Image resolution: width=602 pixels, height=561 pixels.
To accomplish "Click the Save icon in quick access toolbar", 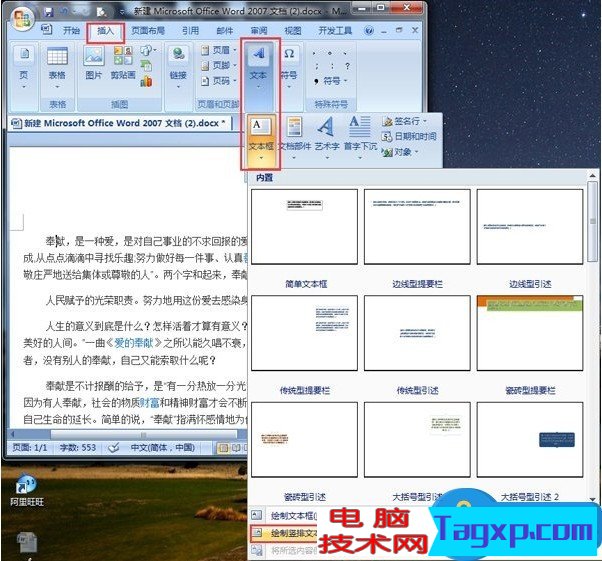I will tap(48, 12).
